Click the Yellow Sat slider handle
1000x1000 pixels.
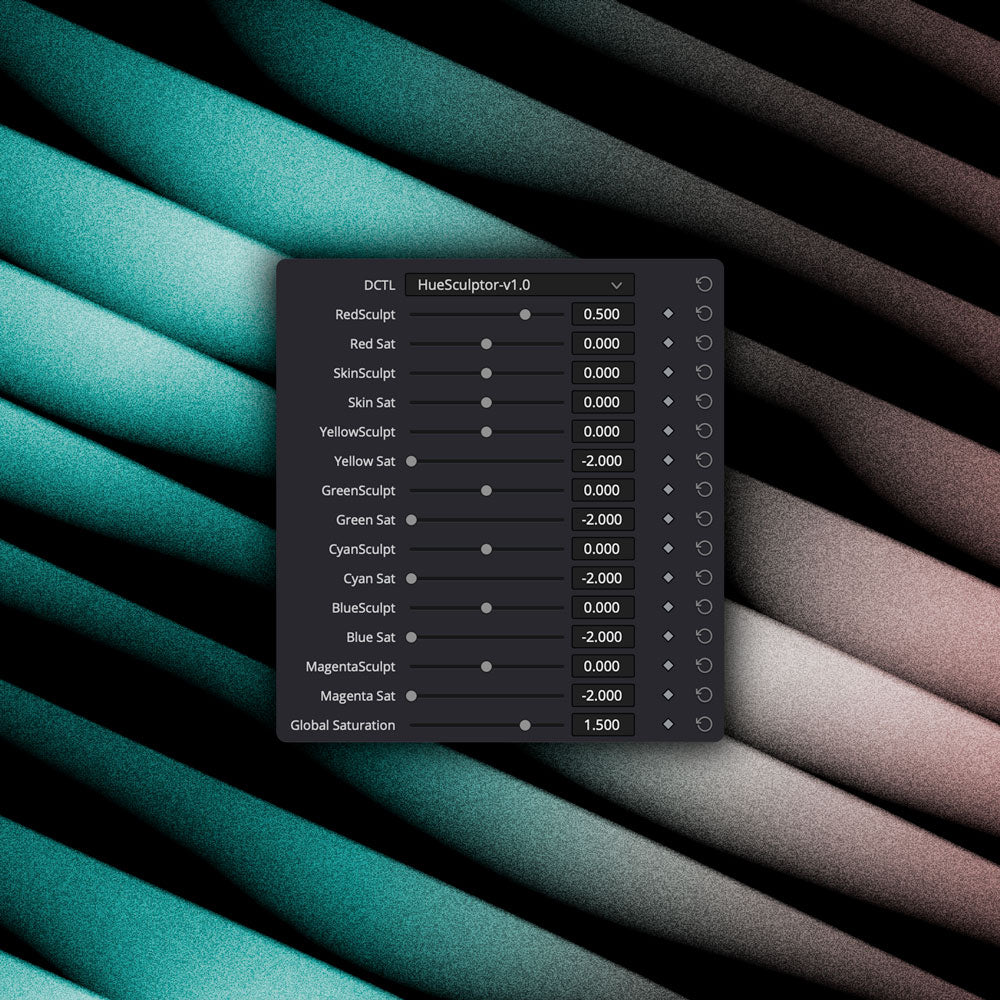tap(411, 461)
